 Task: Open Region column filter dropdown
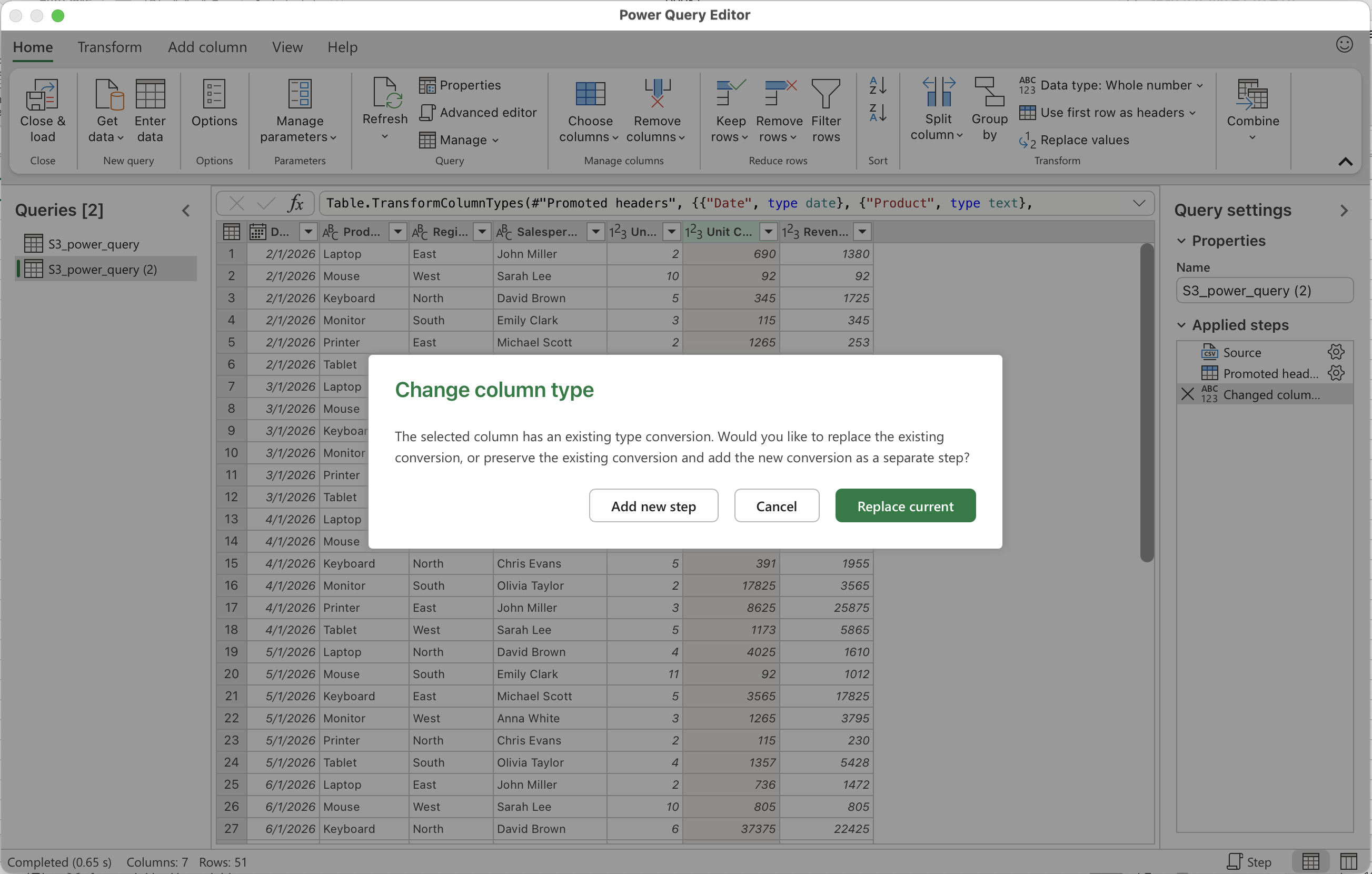(482, 232)
